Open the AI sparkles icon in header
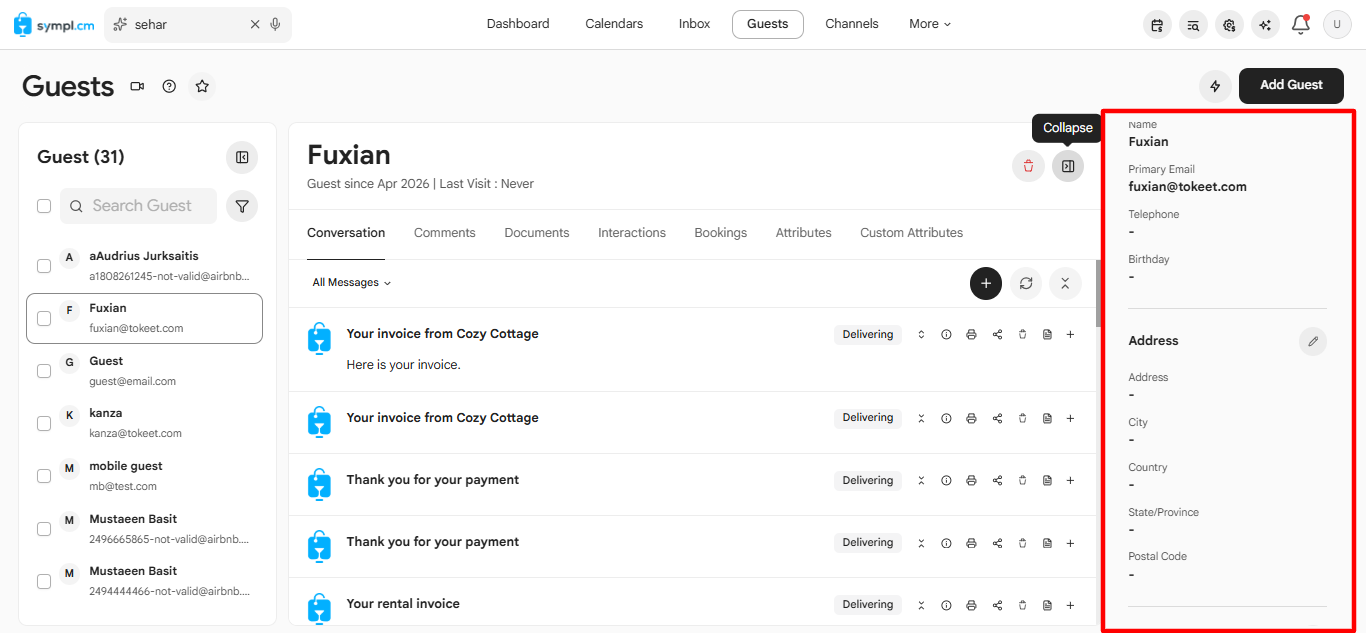Viewport: 1366px width, 633px height. point(1265,25)
